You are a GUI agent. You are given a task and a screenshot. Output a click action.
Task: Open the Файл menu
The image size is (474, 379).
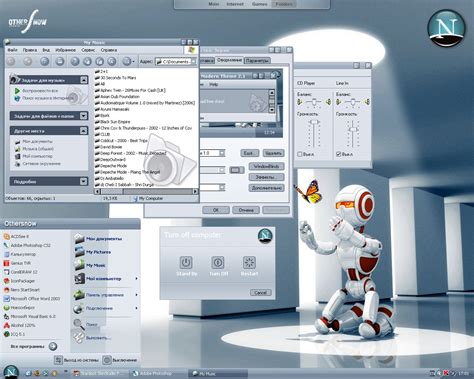[12, 50]
